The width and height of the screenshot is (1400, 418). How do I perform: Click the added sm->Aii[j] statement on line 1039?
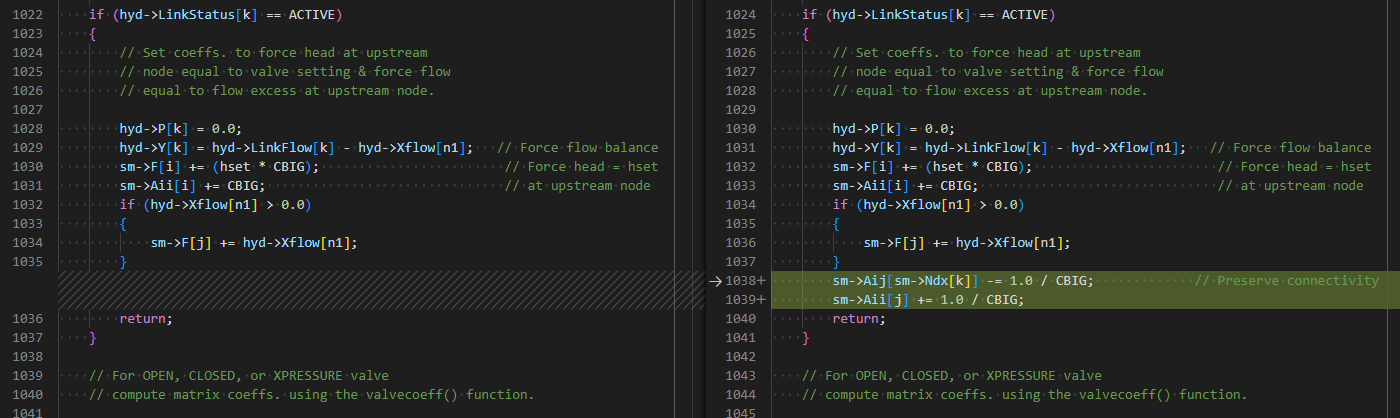click(929, 300)
